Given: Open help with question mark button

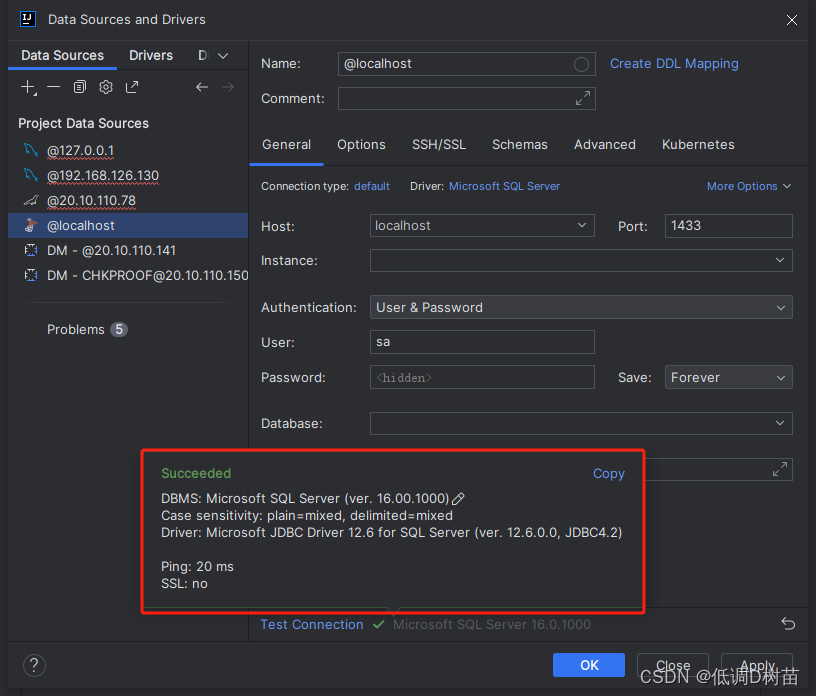Looking at the screenshot, I should 34,665.
